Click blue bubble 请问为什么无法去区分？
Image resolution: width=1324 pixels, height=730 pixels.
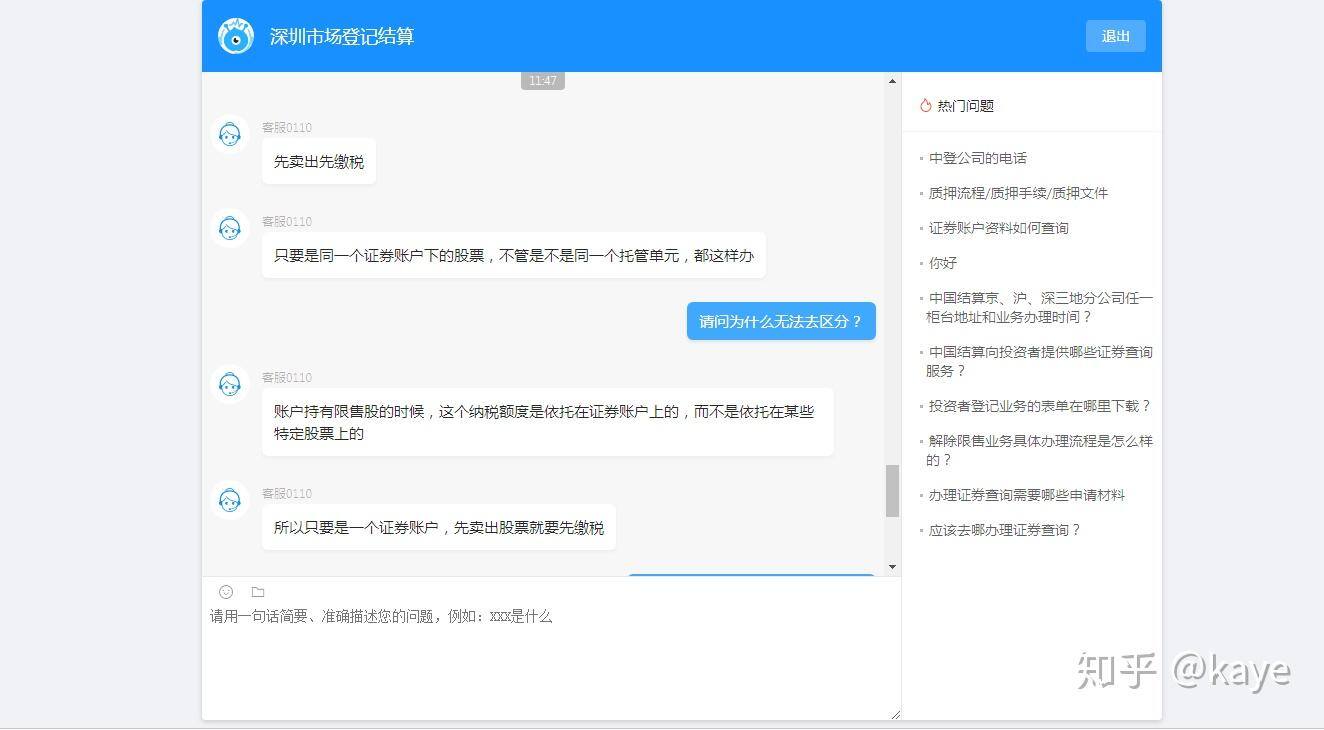tap(781, 321)
